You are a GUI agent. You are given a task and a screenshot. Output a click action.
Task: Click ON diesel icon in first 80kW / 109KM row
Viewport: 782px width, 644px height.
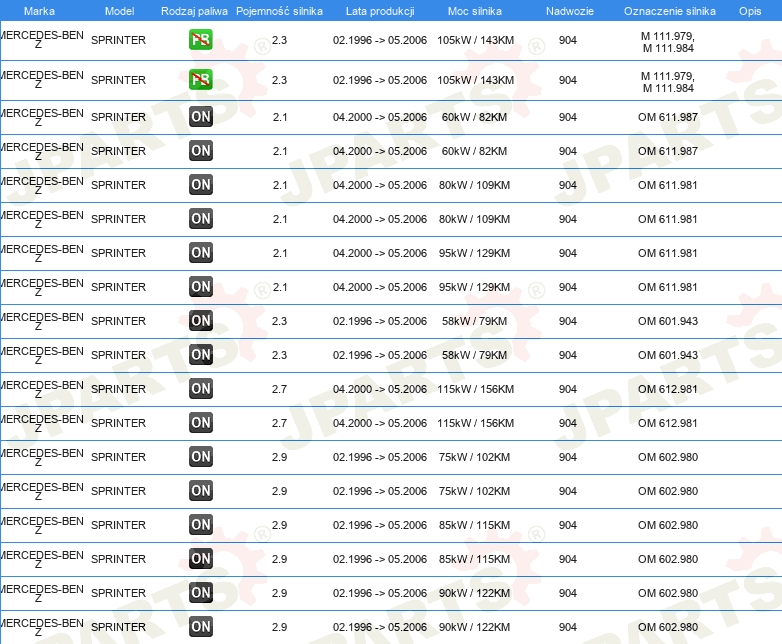[x=201, y=185]
